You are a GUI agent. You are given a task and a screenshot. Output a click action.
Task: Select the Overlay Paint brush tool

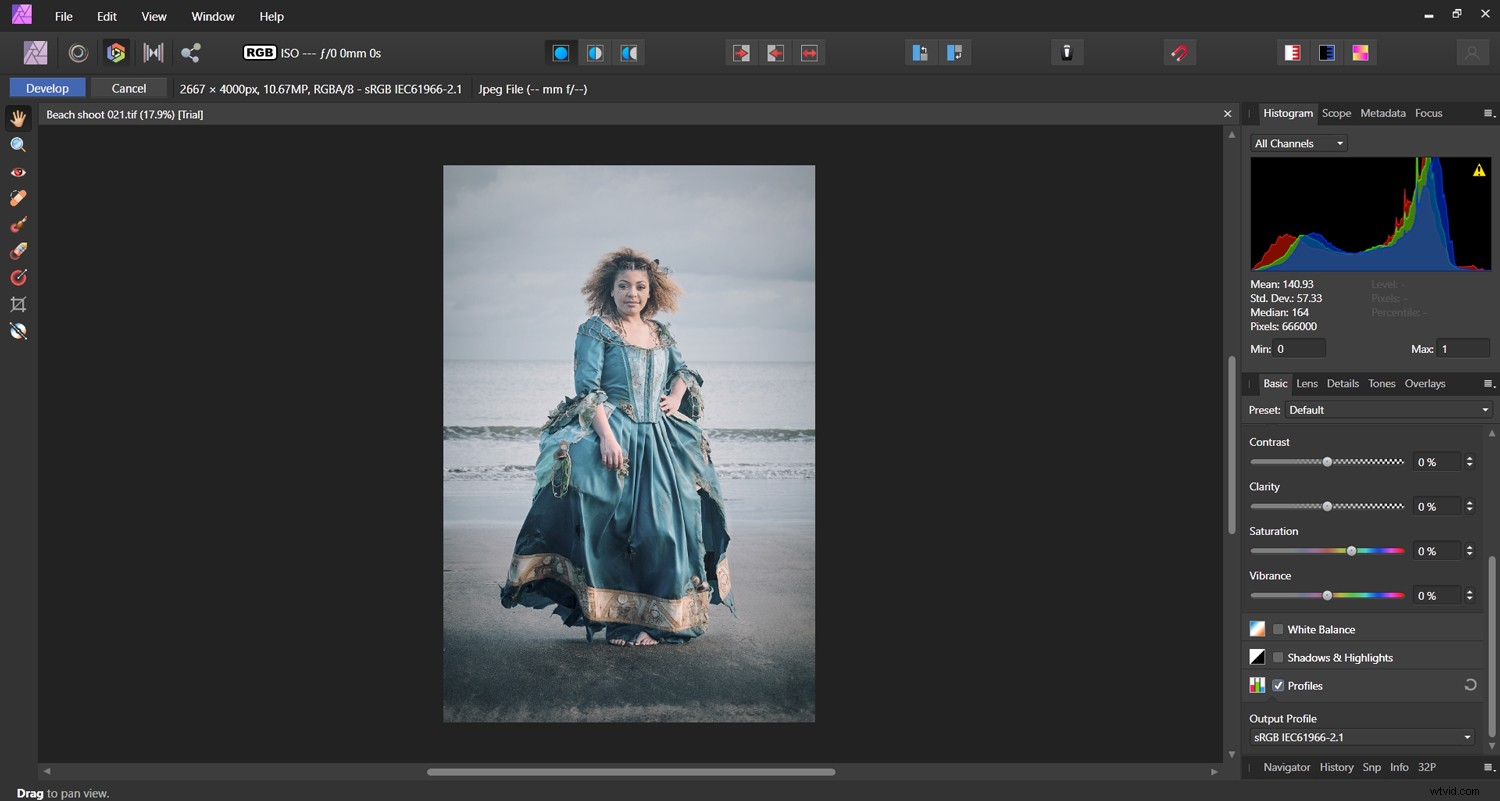point(18,224)
